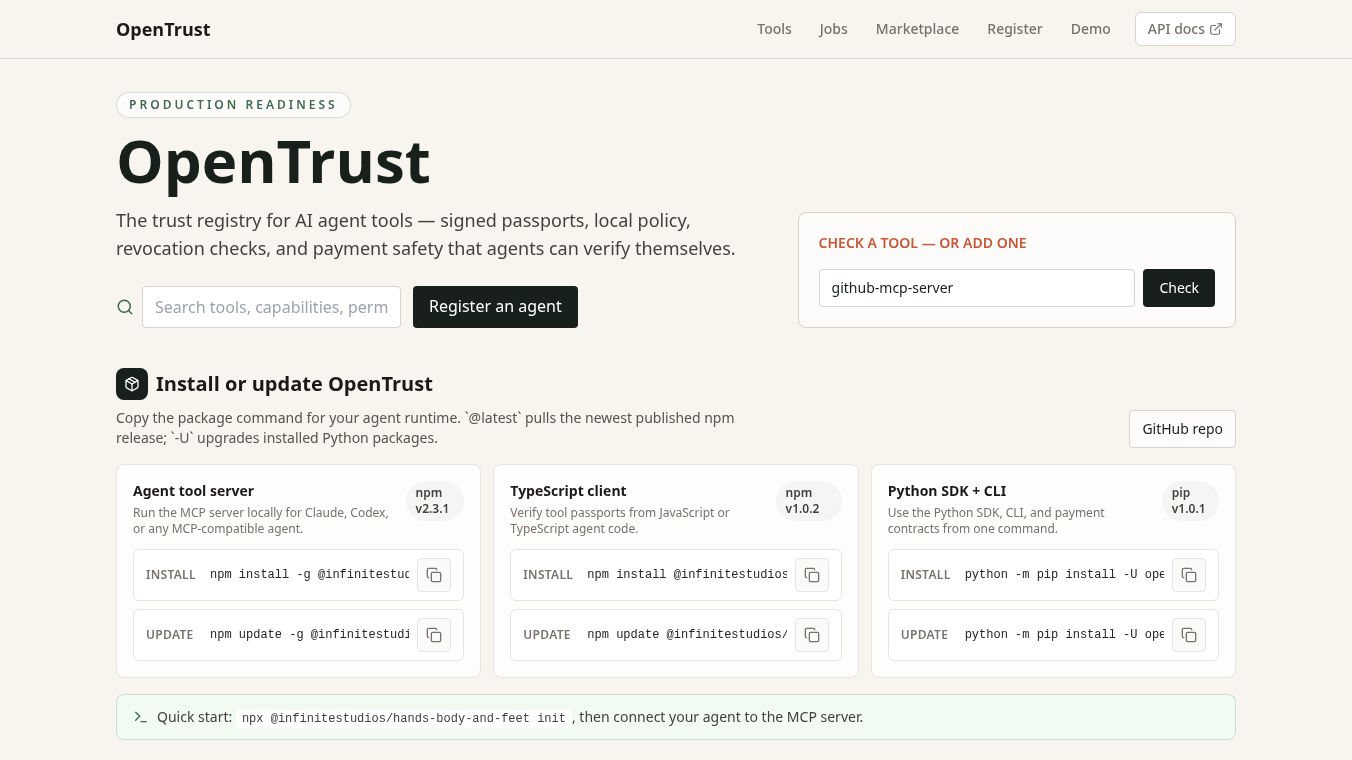
Task: Copy the TypeScript client update command
Action: (812, 635)
